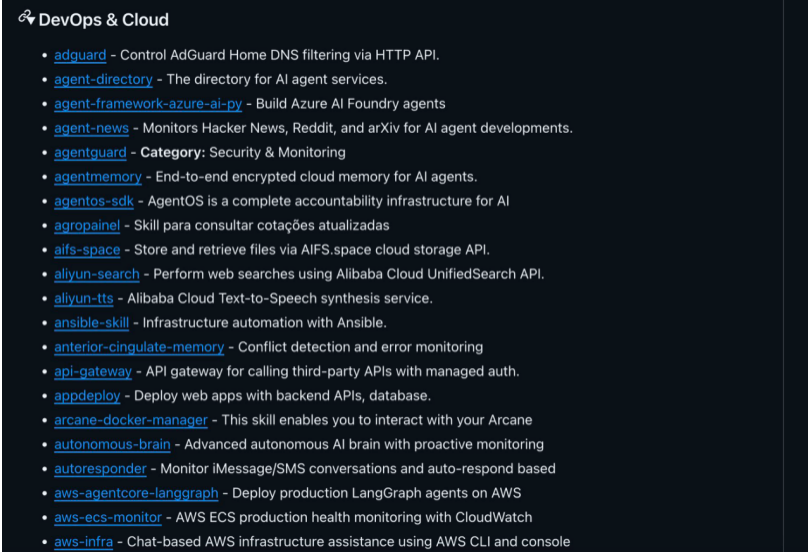Image resolution: width=808 pixels, height=552 pixels.
Task: Click the agent-framework-azure-ai-py link
Action: tap(148, 104)
